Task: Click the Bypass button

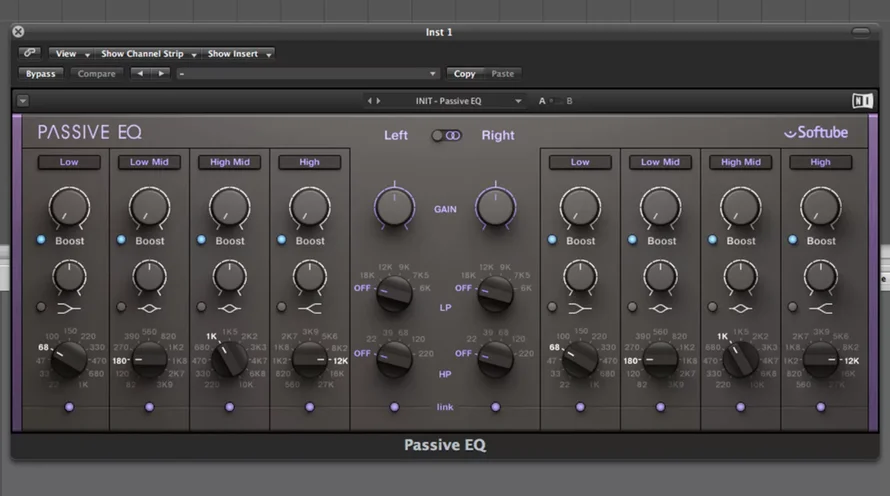Action: click(41, 74)
